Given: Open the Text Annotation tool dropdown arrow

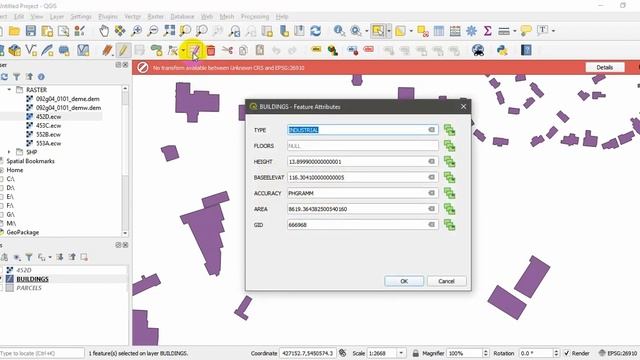Looking at the screenshot, I should click(x=553, y=31).
